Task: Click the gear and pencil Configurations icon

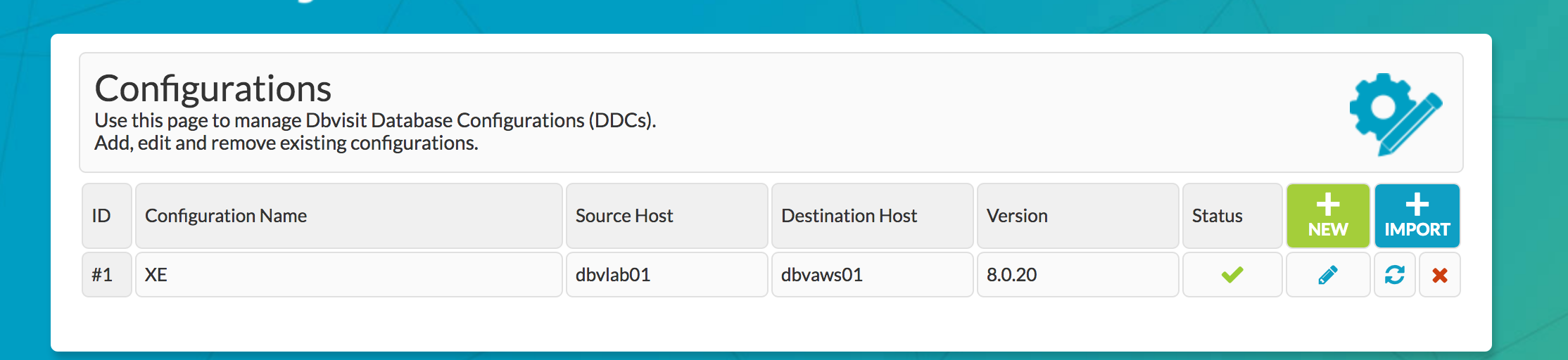Action: click(x=1395, y=114)
